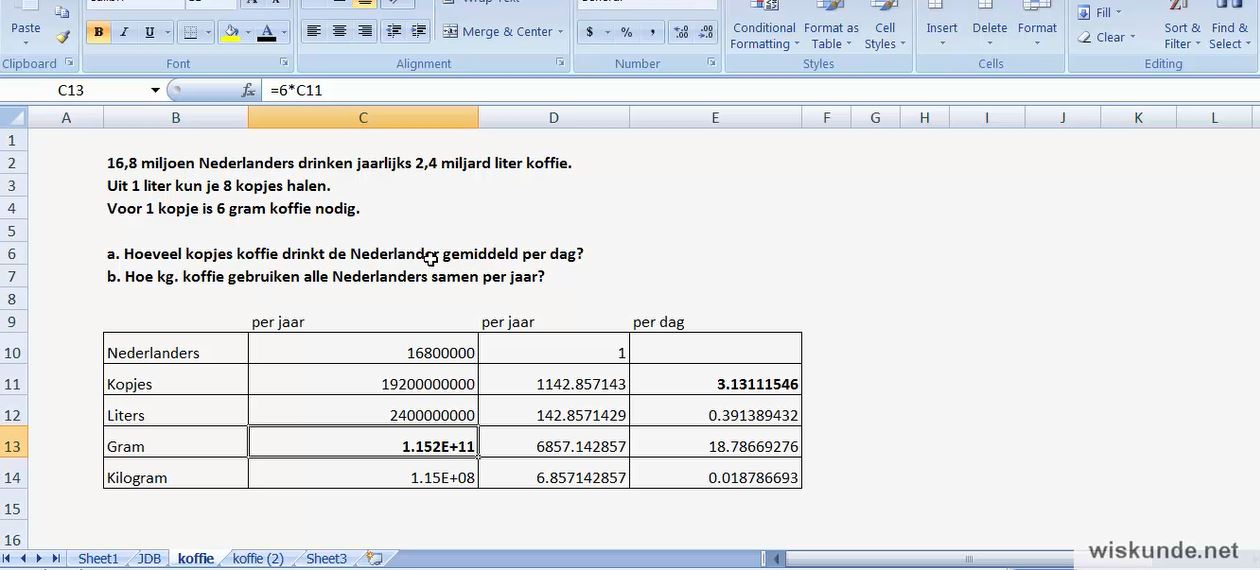
Task: Apply accounting dollar number format
Action: 590,32
